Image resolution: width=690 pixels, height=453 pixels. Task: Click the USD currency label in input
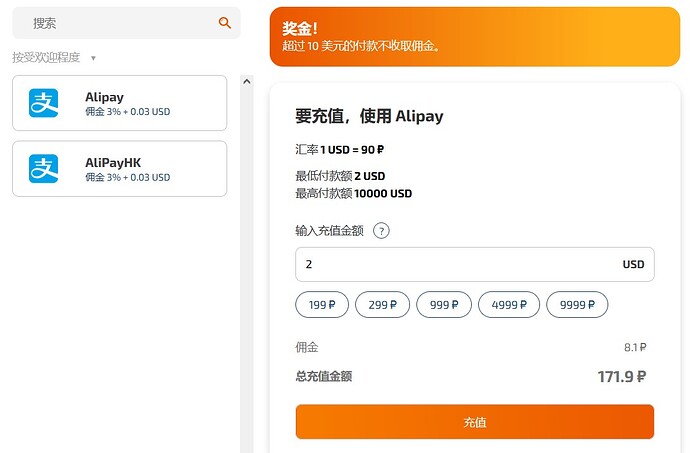pyautogui.click(x=633, y=264)
